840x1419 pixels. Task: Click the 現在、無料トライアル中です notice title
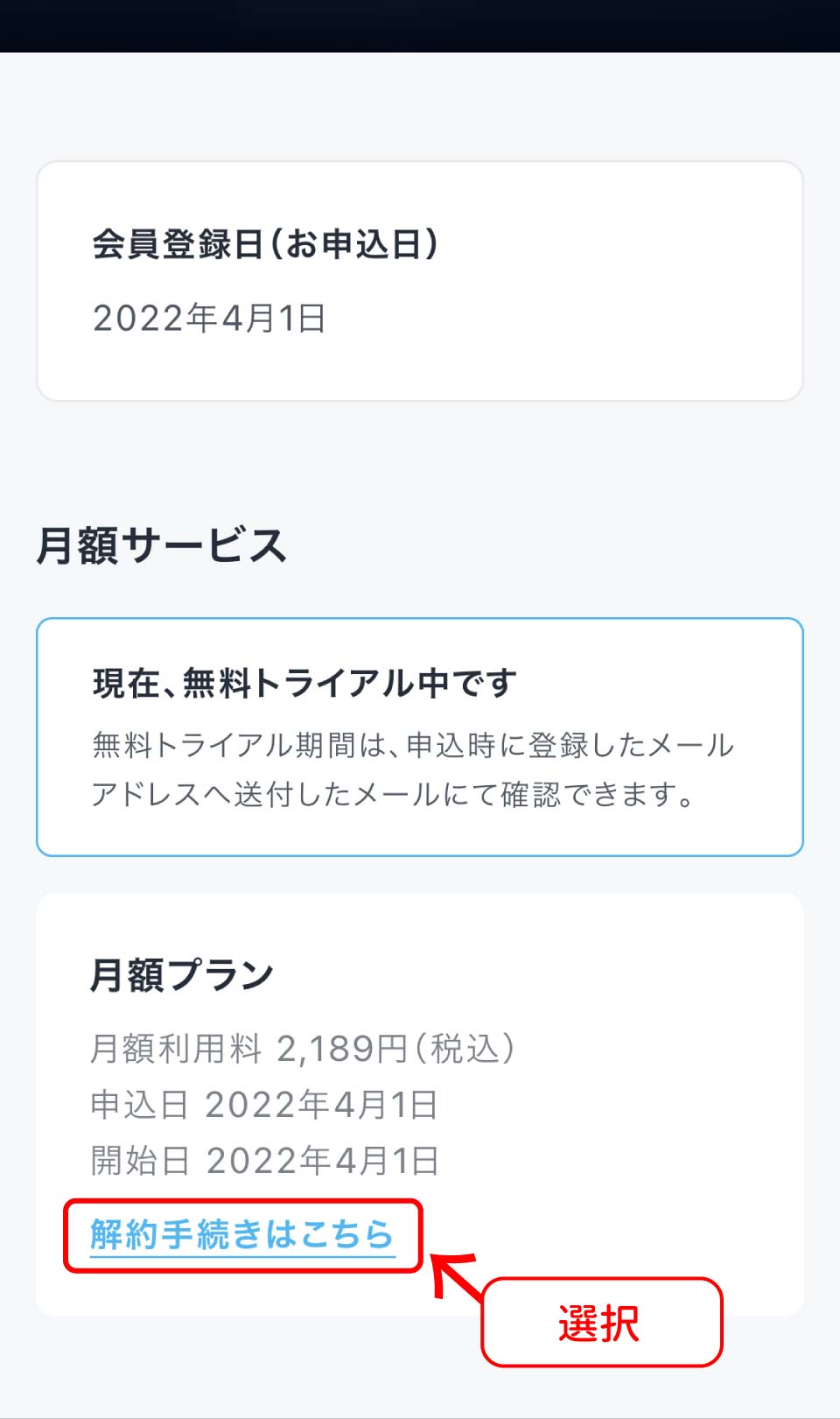coord(304,683)
